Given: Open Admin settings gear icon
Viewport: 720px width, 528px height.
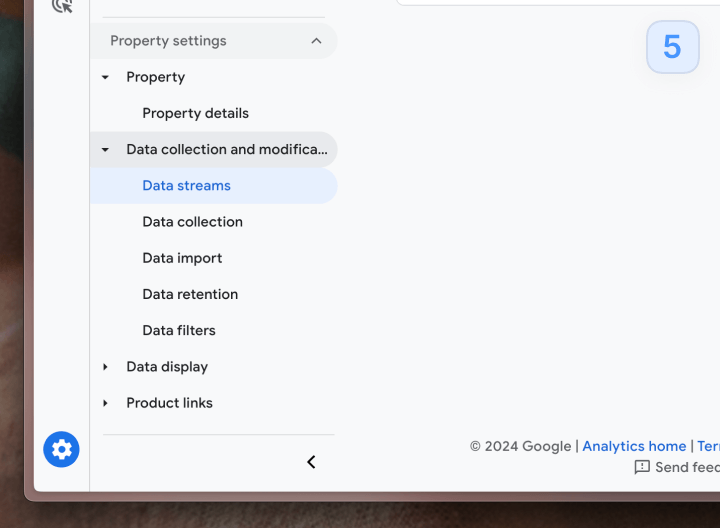Looking at the screenshot, I should click(61, 450).
